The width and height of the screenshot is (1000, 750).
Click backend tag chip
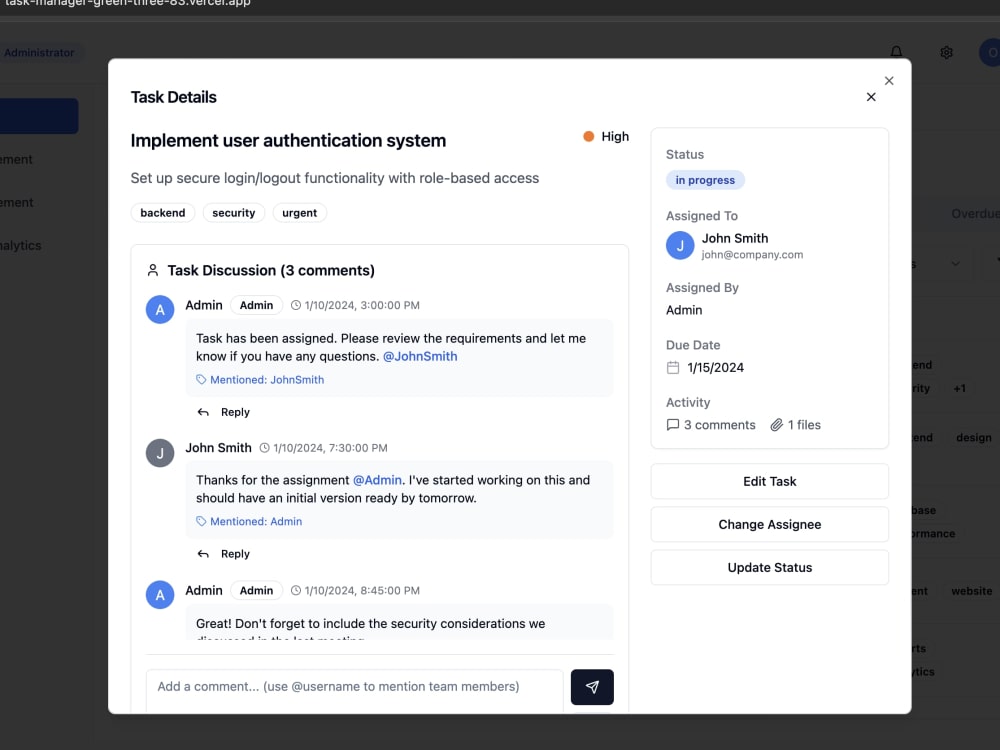[x=163, y=213]
